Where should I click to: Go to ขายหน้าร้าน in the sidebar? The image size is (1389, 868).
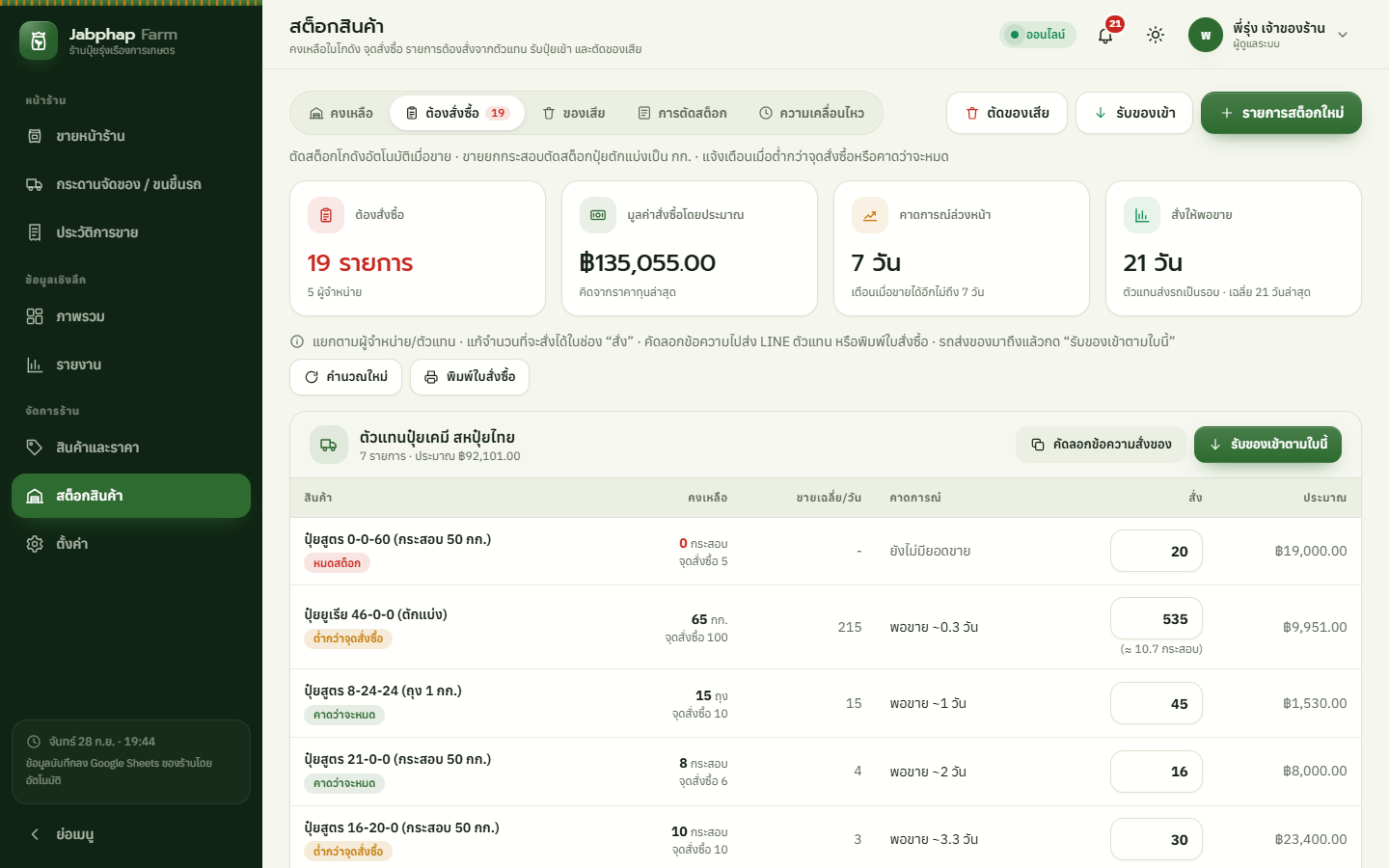pos(131,136)
